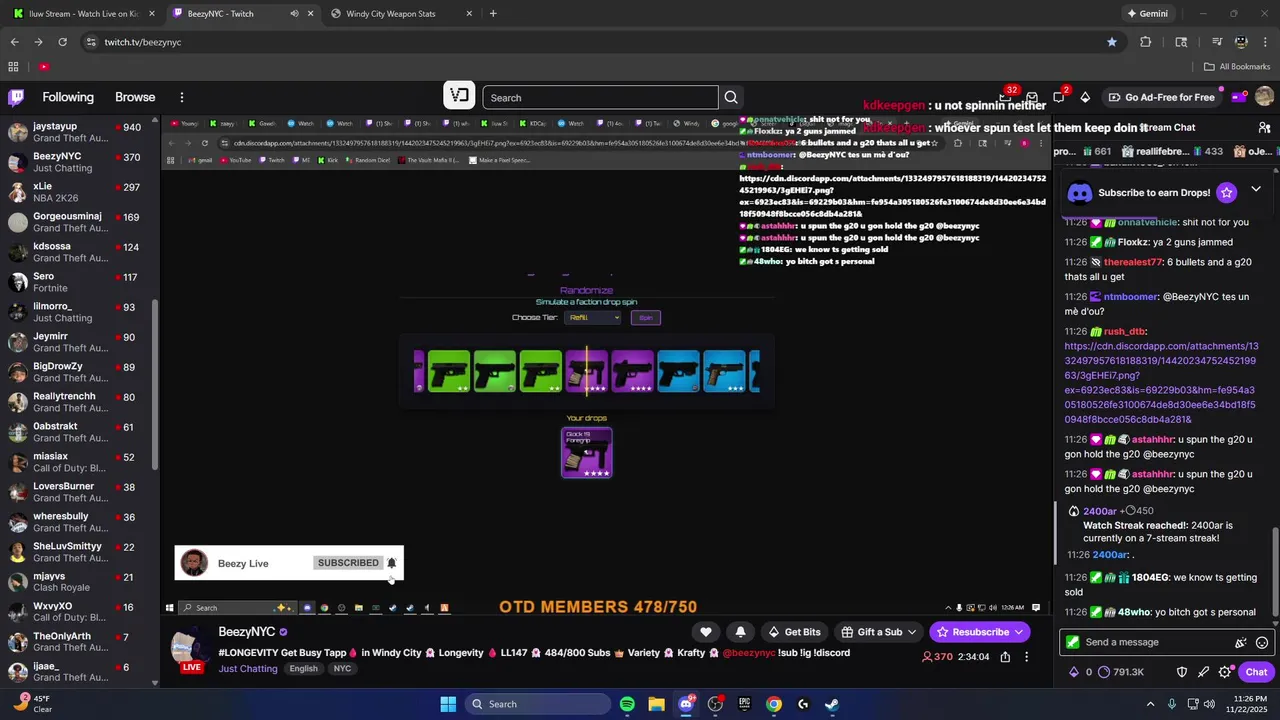Switch to the Iluw Stream Kick tab

coord(81,14)
